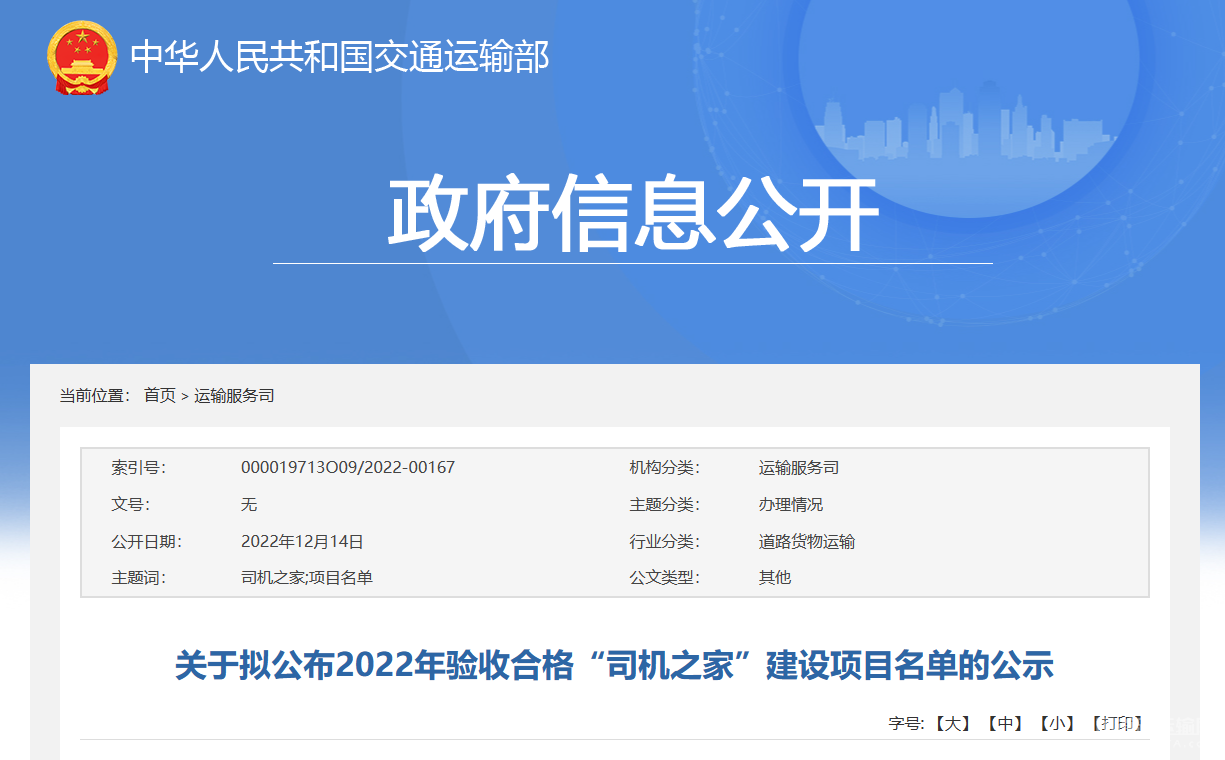The height and width of the screenshot is (760, 1225).
Task: Click the 机构分类 label
Action: click(x=664, y=468)
